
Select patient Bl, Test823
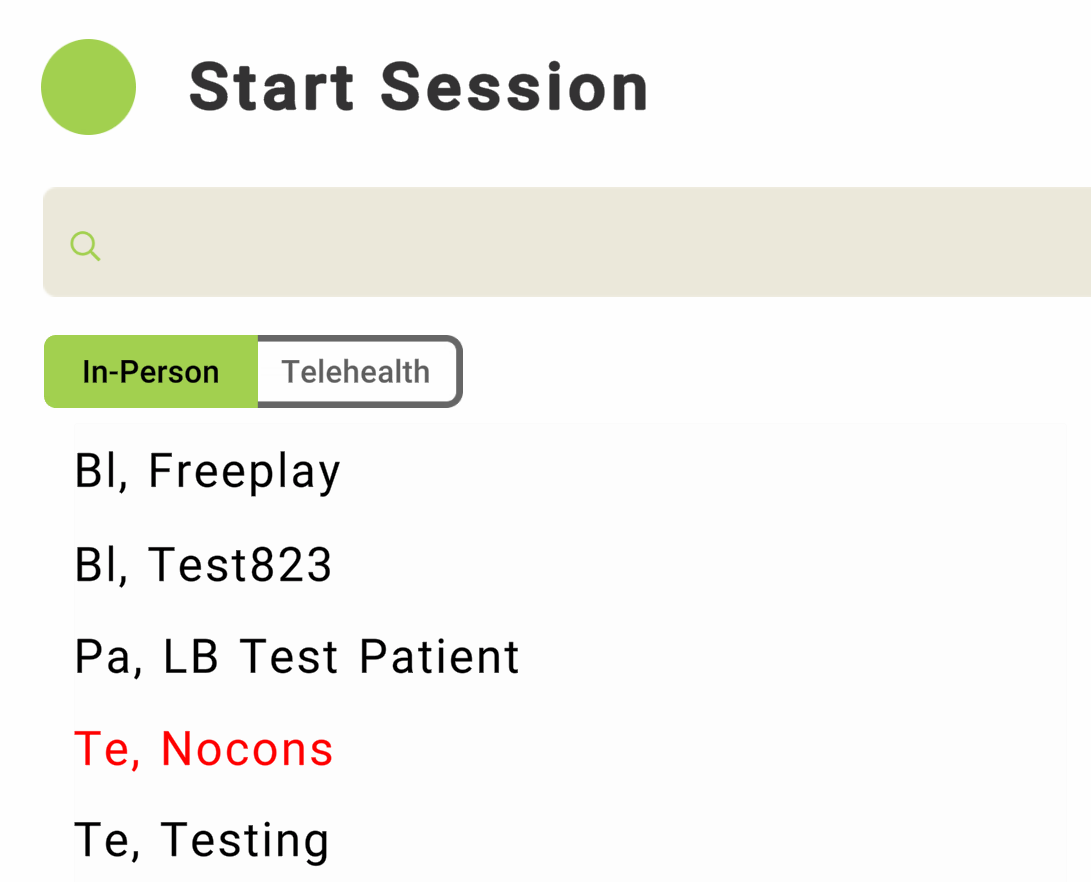click(x=203, y=565)
